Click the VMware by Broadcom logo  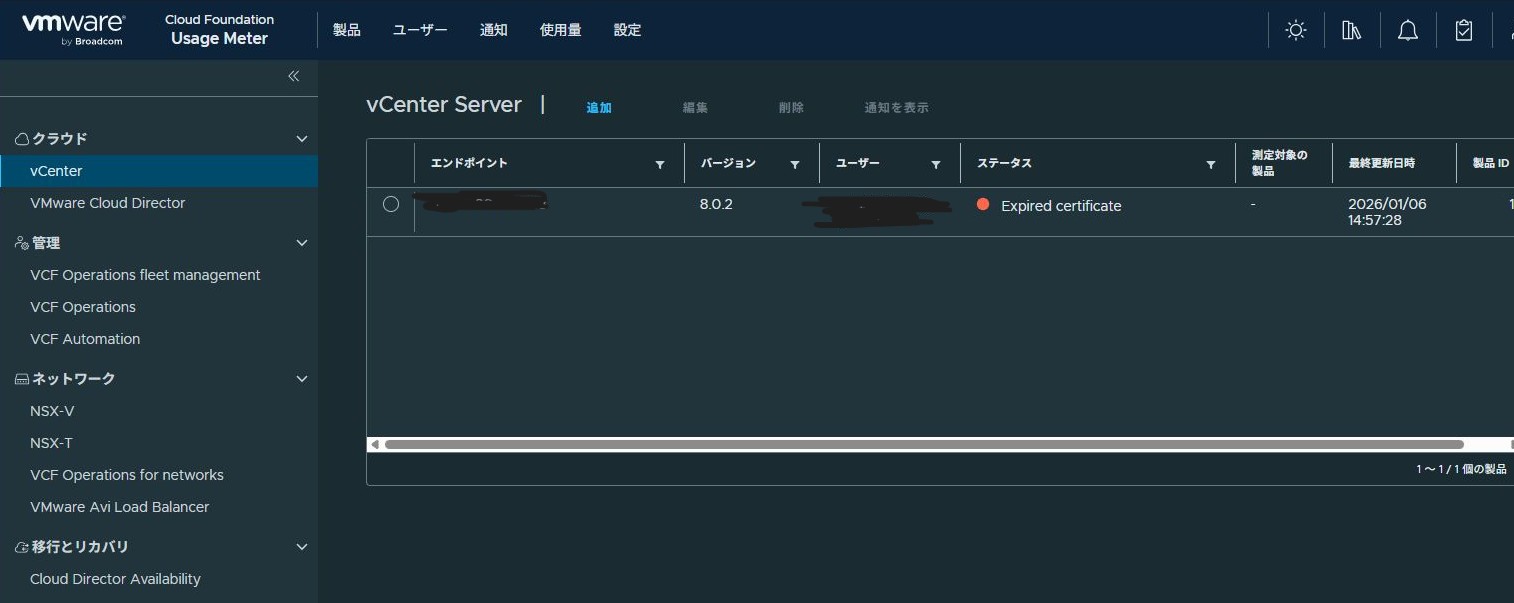[73, 29]
